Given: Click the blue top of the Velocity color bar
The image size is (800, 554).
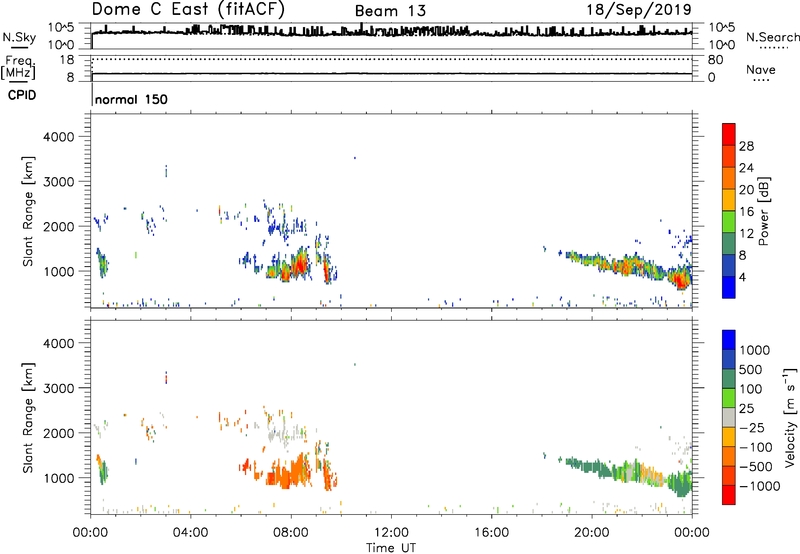Looking at the screenshot, I should [x=729, y=340].
